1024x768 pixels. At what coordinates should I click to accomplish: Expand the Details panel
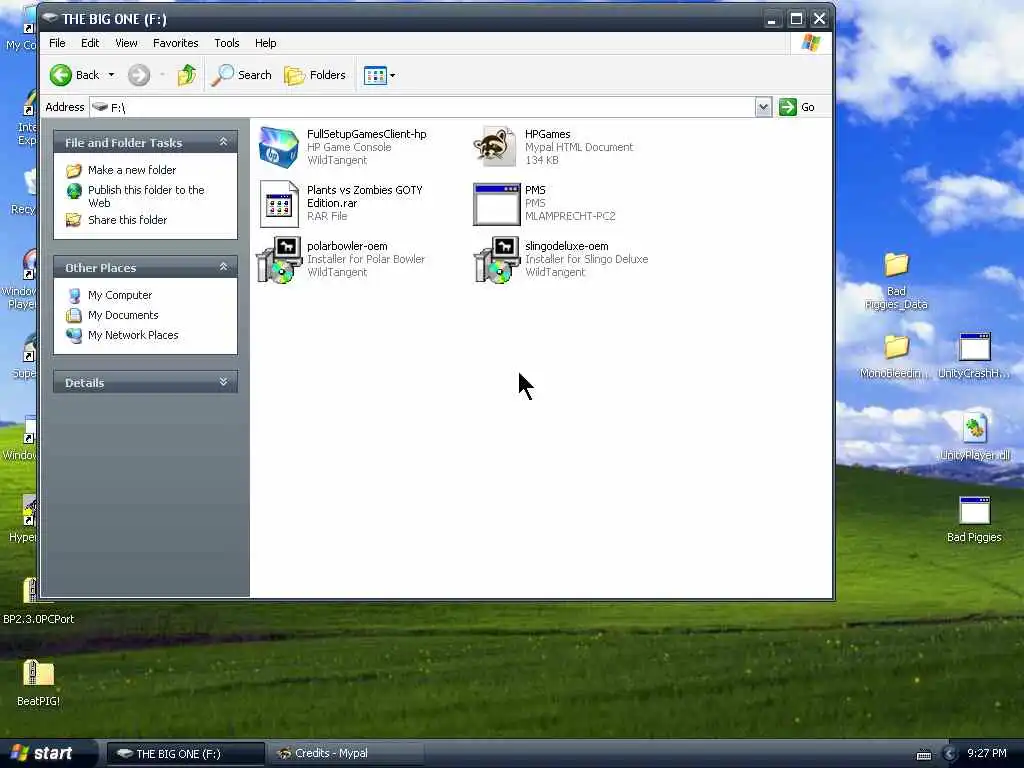pyautogui.click(x=223, y=382)
